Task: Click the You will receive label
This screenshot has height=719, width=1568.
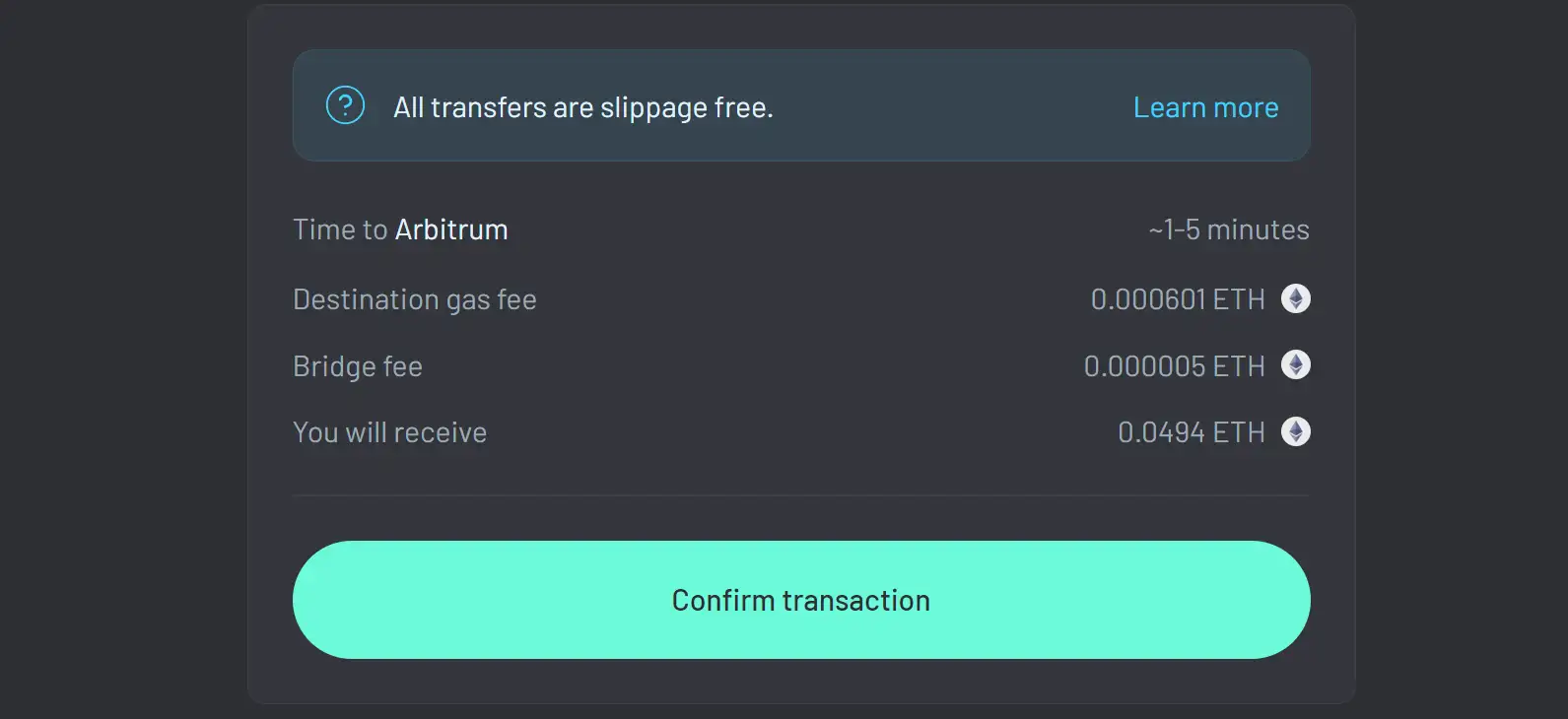Action: click(x=389, y=432)
